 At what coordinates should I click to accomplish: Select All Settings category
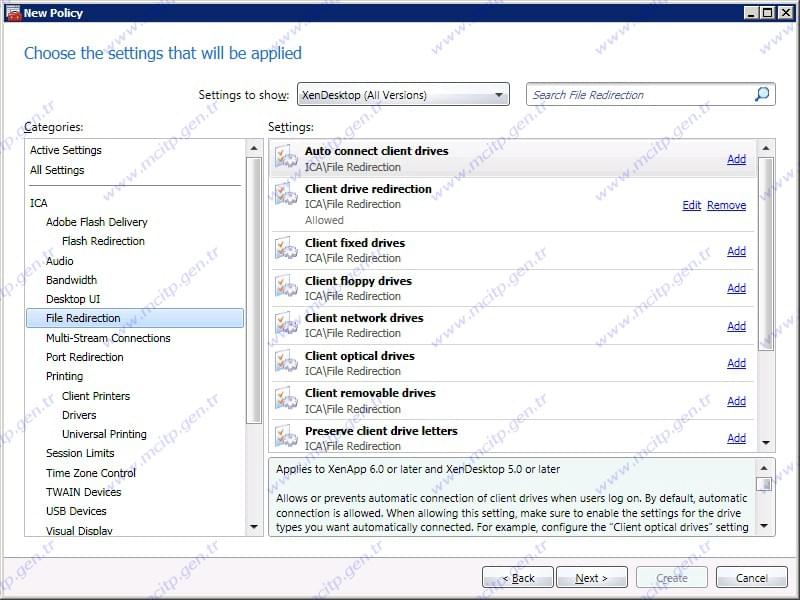click(x=57, y=170)
